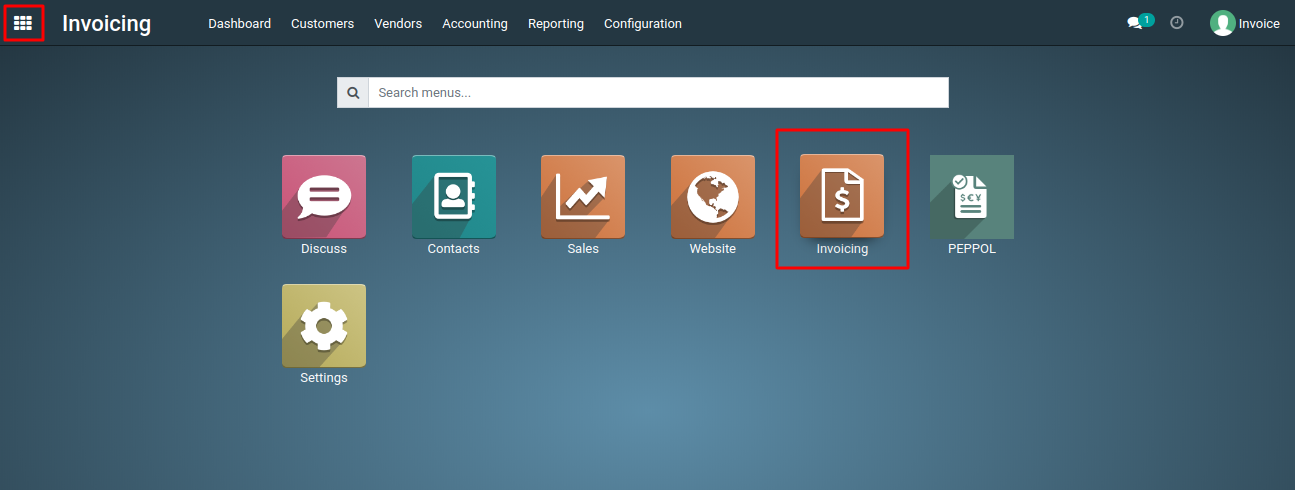The width and height of the screenshot is (1295, 490).
Task: Click the Invoicing title in the navbar
Action: pos(107,23)
